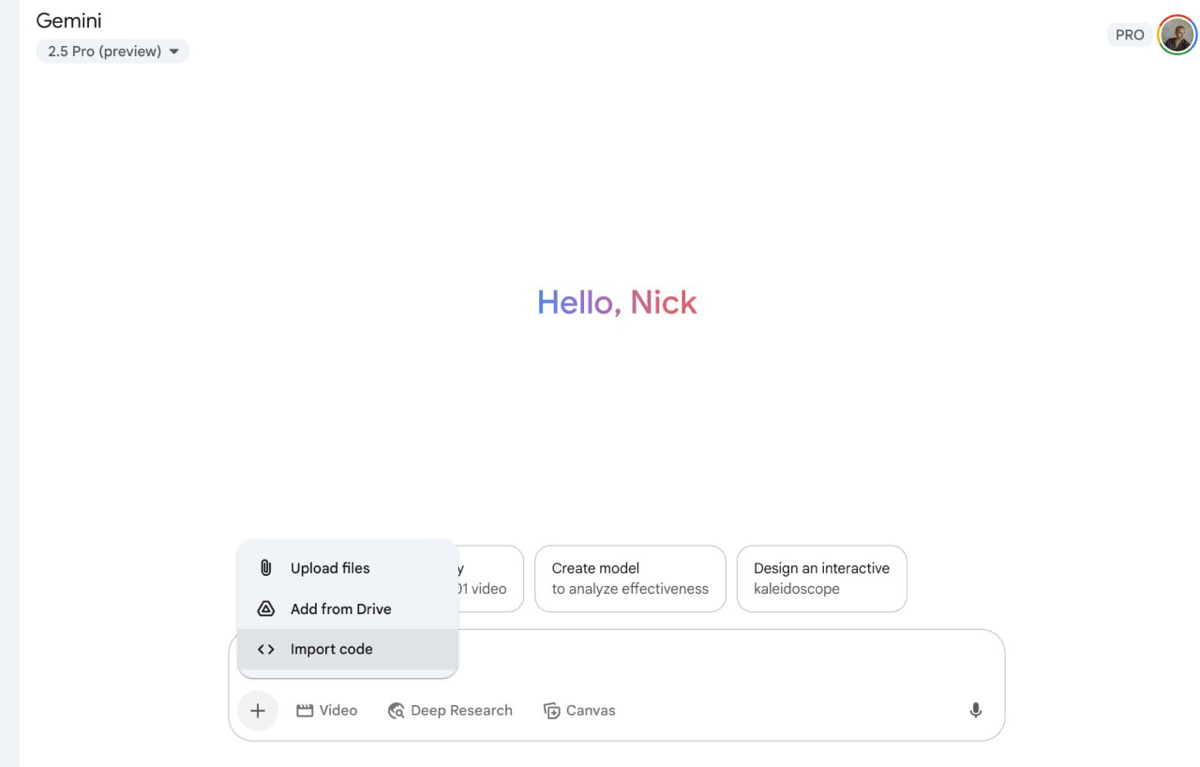
Task: Pick the Create model suggestion card
Action: coord(630,579)
